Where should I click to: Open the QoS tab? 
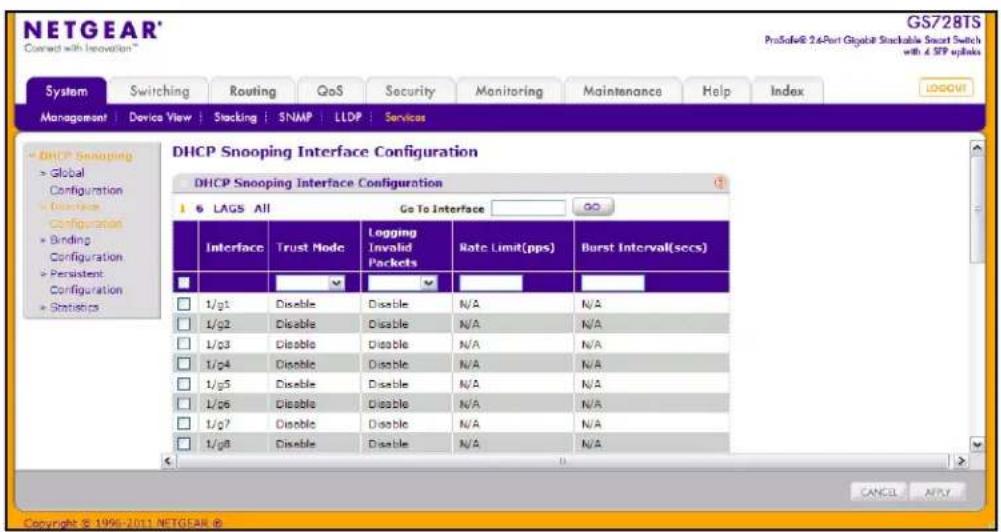[x=331, y=91]
